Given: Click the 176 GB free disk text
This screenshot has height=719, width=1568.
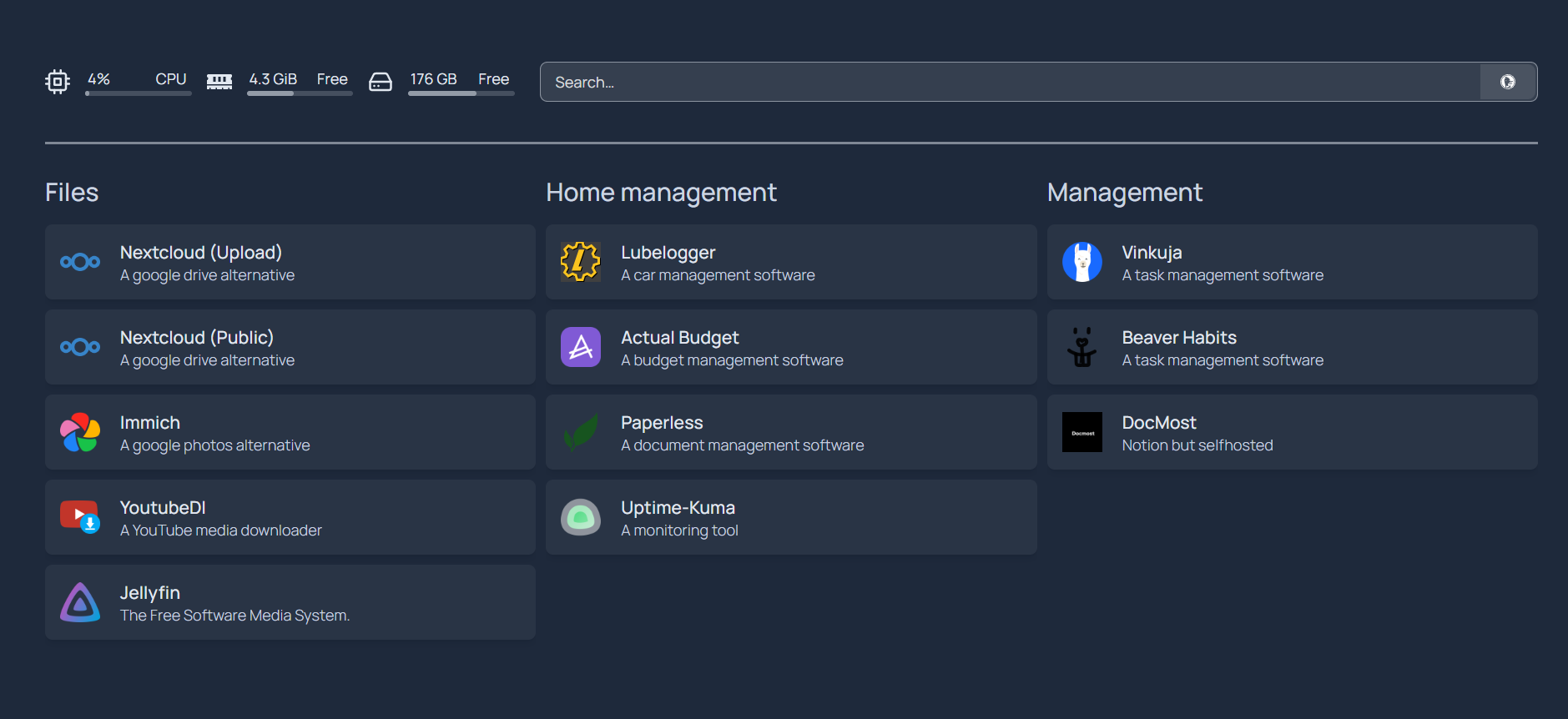Looking at the screenshot, I should (433, 79).
